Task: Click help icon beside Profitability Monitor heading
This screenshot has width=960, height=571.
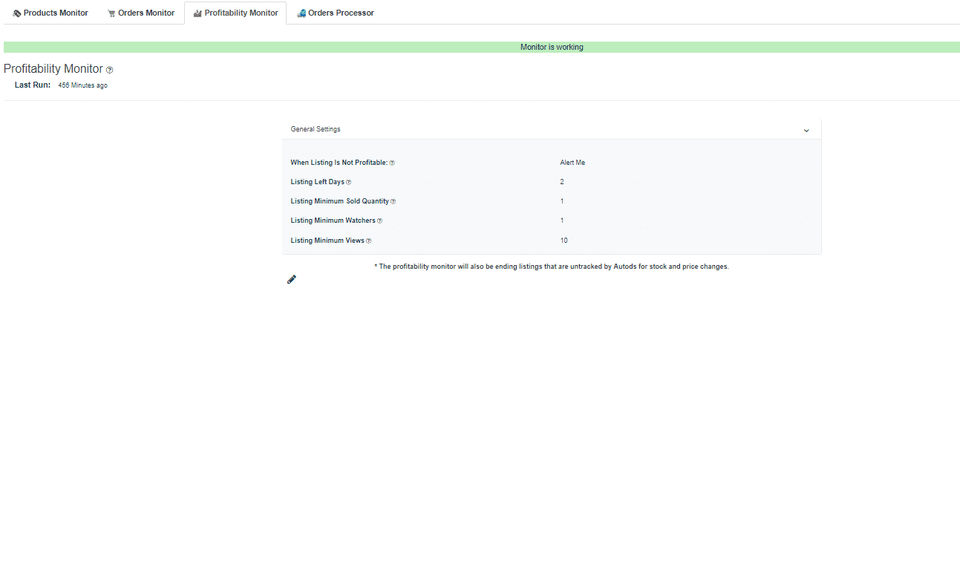Action: tap(110, 70)
